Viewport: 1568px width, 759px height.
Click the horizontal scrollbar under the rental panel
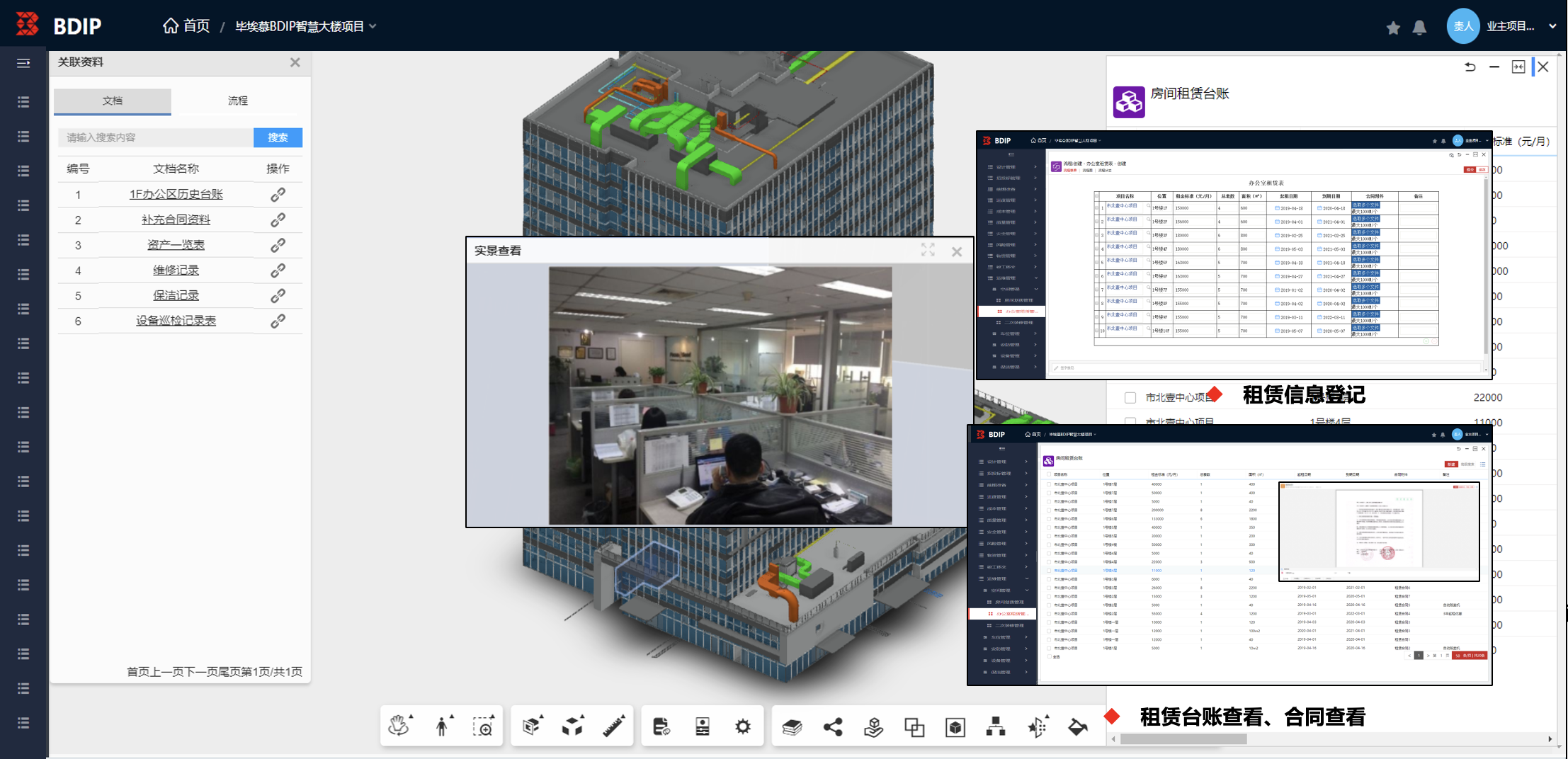click(x=1183, y=739)
